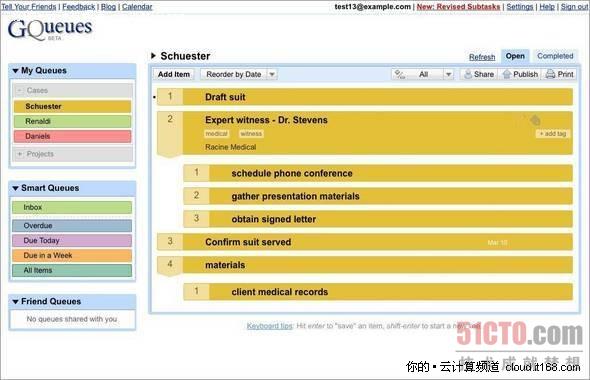Select obtain signed letter subtask
The width and height of the screenshot is (590, 380).
click(x=391, y=219)
